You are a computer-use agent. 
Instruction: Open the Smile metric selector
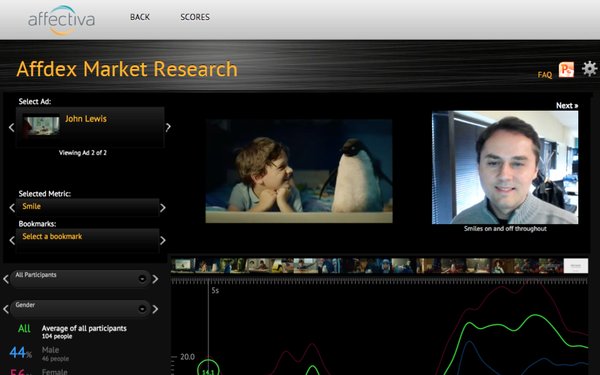[87, 207]
